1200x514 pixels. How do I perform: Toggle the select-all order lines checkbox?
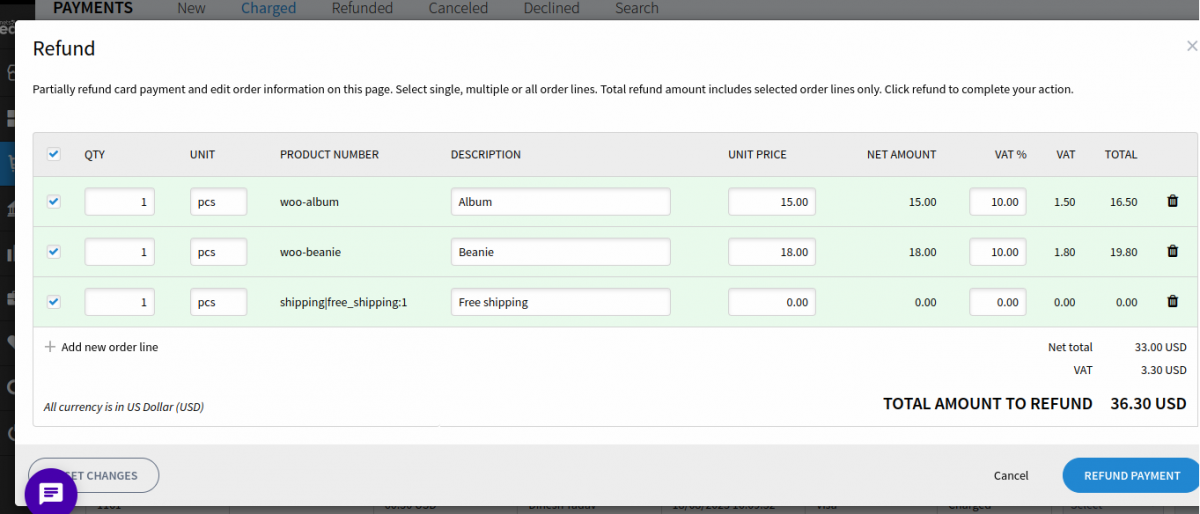click(x=54, y=154)
